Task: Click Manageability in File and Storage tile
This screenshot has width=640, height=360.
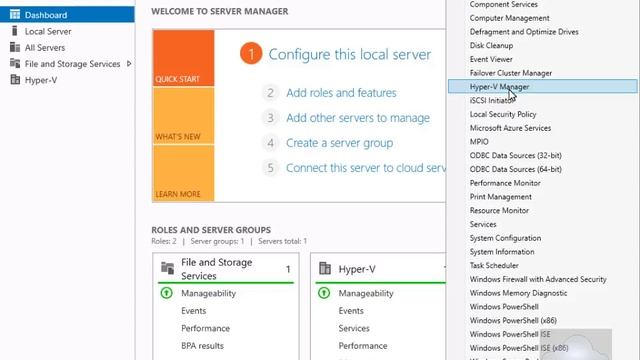Action: [208, 293]
